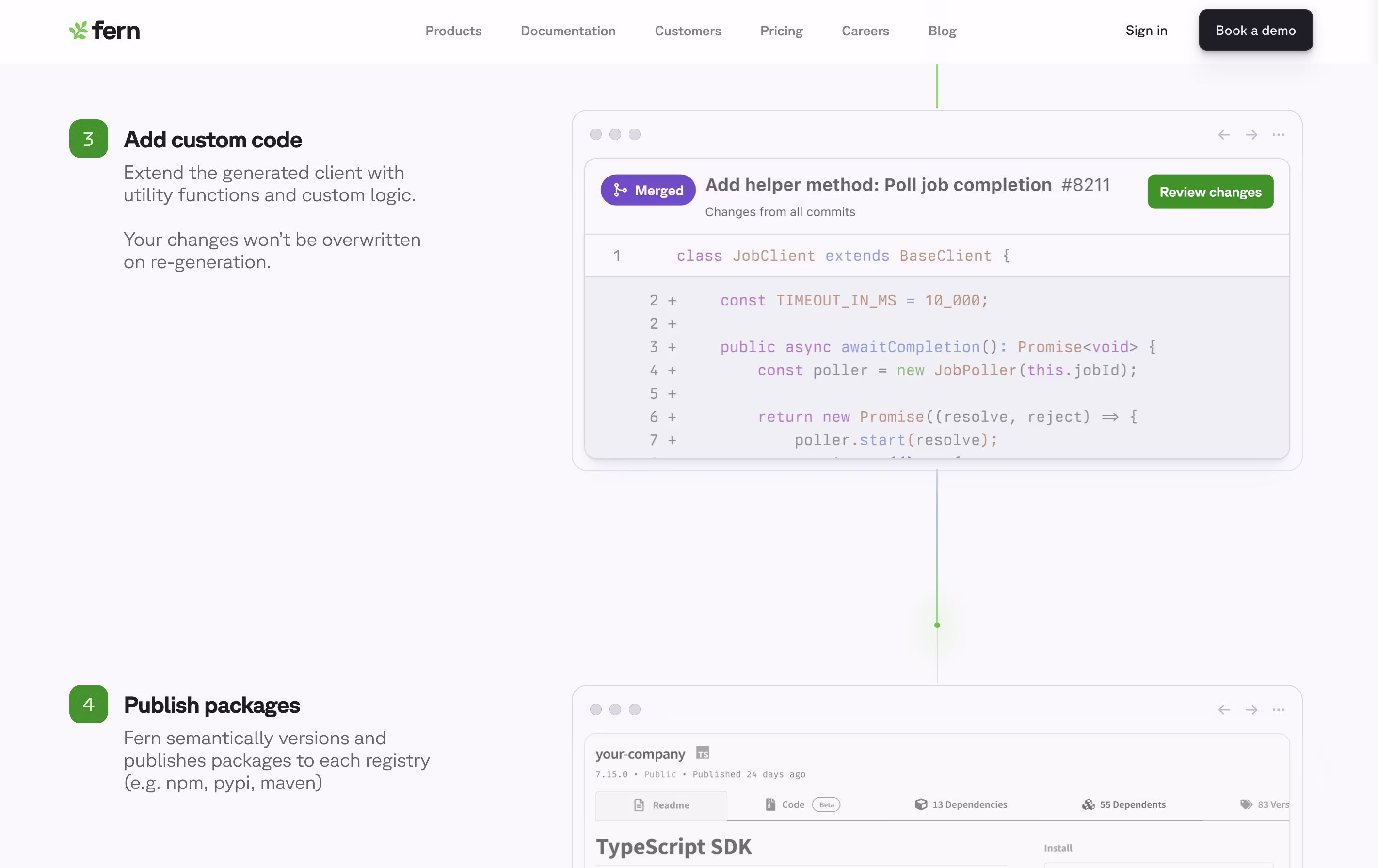This screenshot has height=868, width=1378.
Task: Open the Documentation nav item
Action: click(x=568, y=31)
